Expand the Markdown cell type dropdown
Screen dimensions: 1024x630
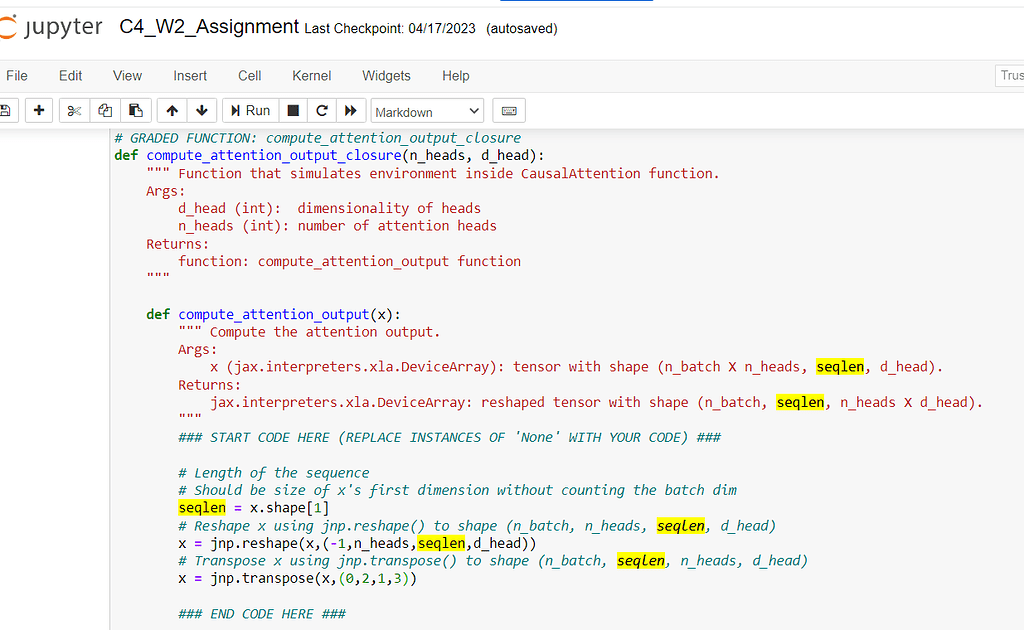coord(427,111)
